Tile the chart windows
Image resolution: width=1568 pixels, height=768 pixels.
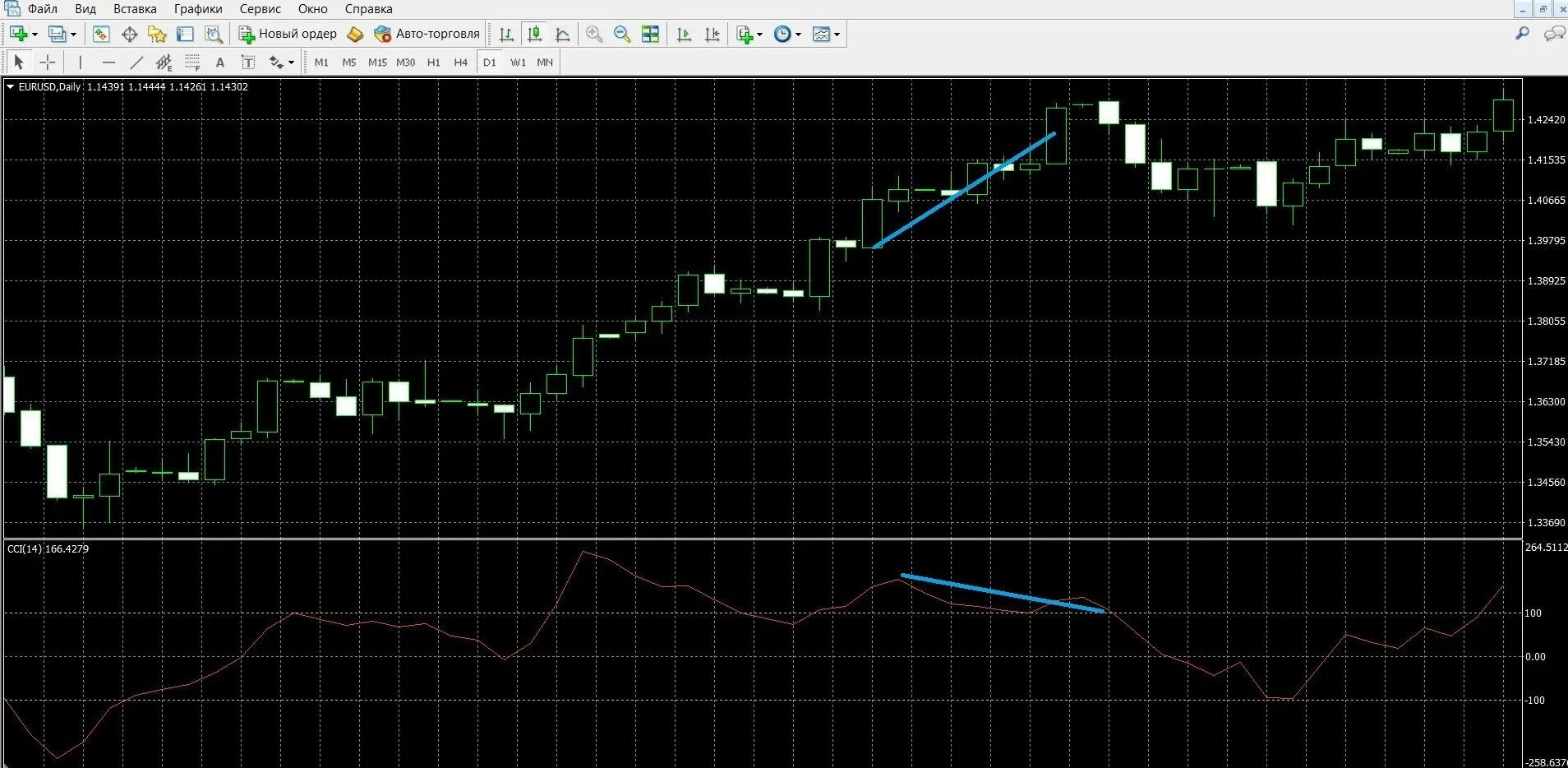pyautogui.click(x=650, y=34)
